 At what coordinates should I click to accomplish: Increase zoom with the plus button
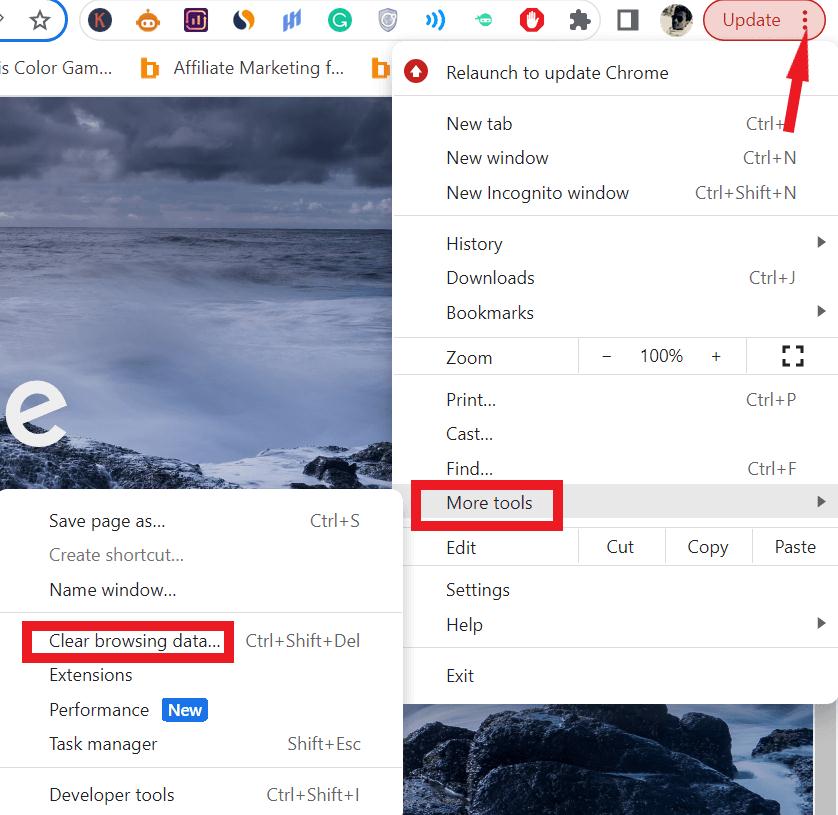(x=716, y=356)
